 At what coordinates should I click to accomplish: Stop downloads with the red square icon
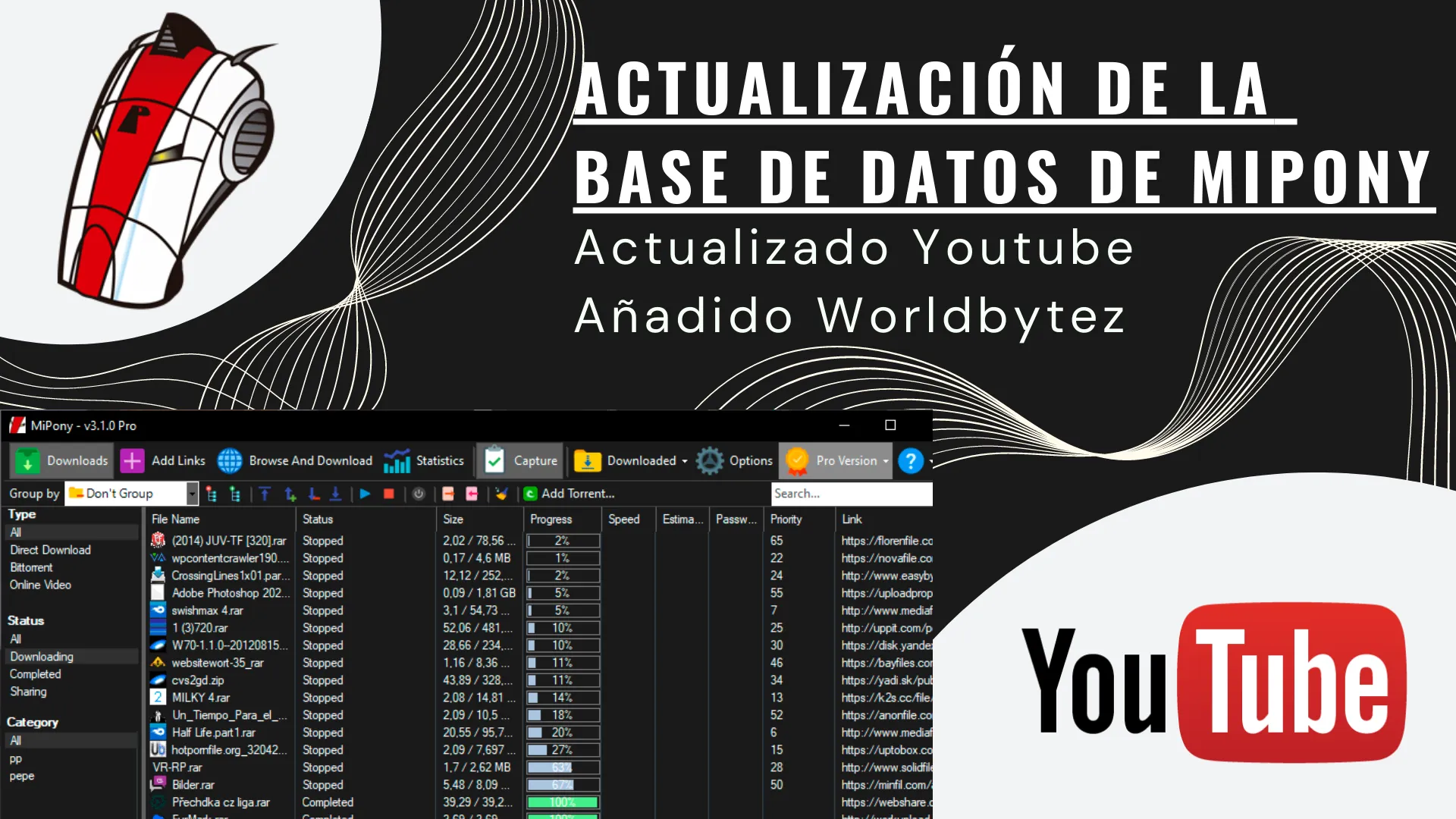389,494
